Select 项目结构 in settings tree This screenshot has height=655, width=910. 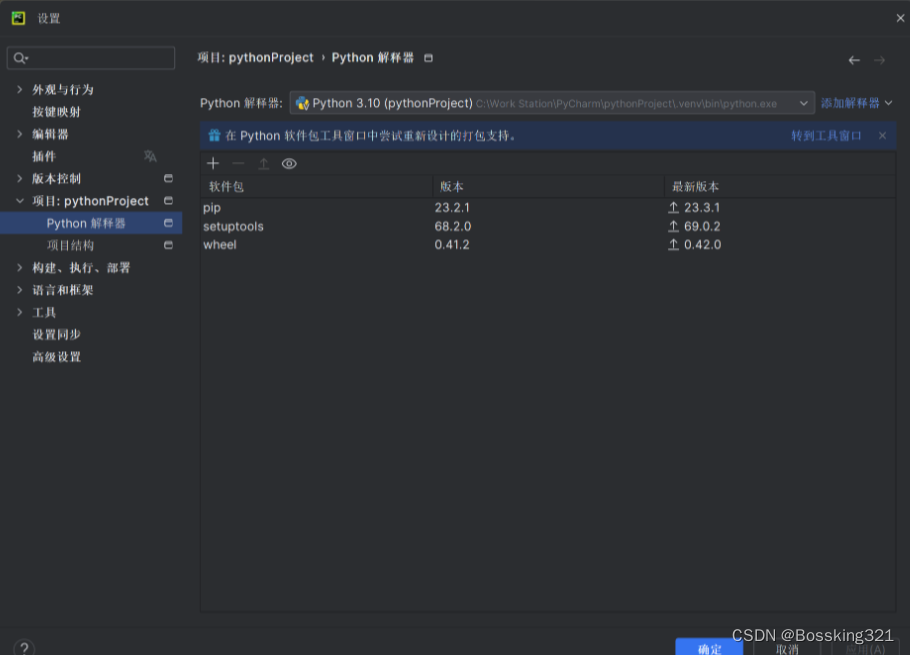(70, 245)
